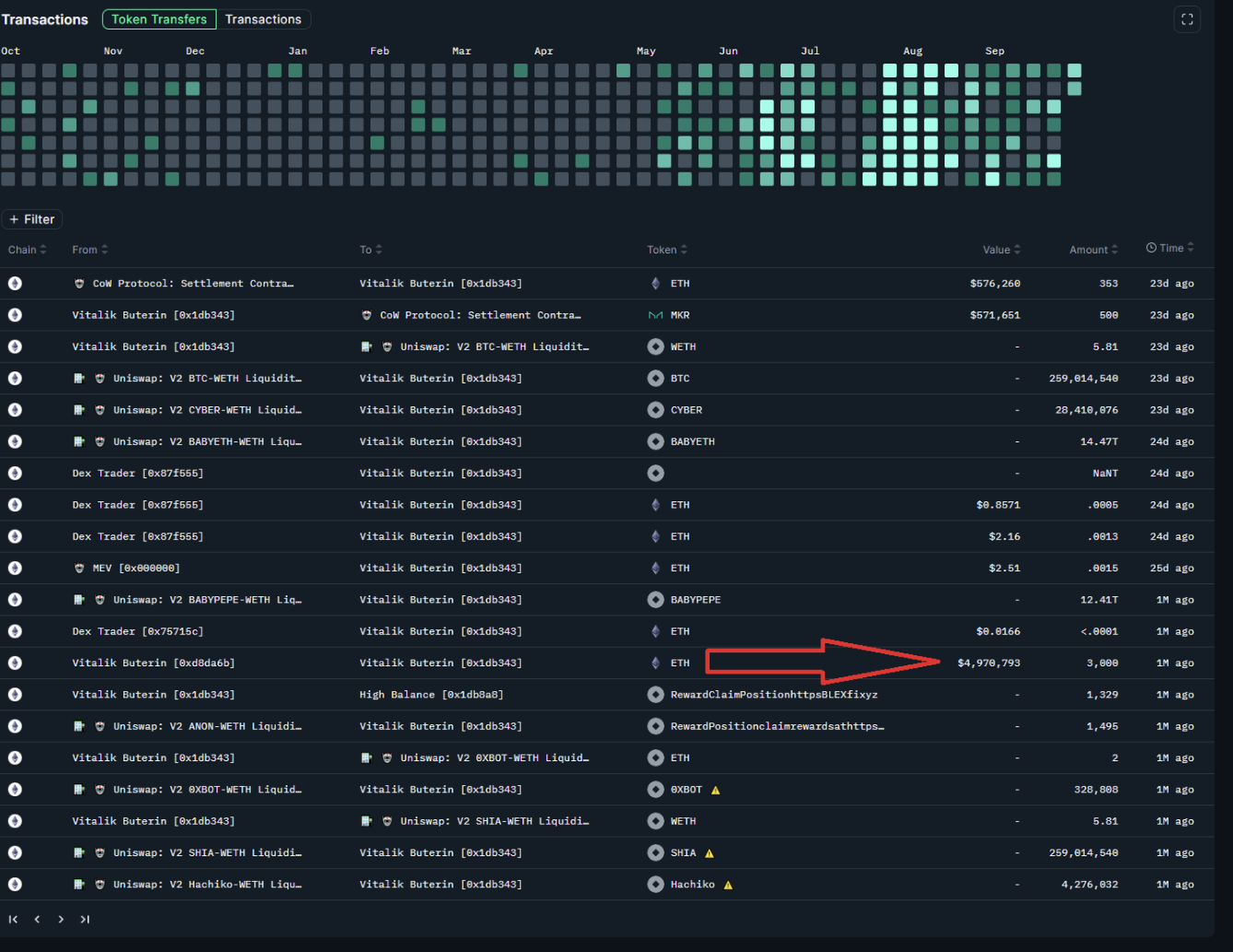Click the warning triangle next to 0XBOT
This screenshot has height=952, width=1233.
715,790
